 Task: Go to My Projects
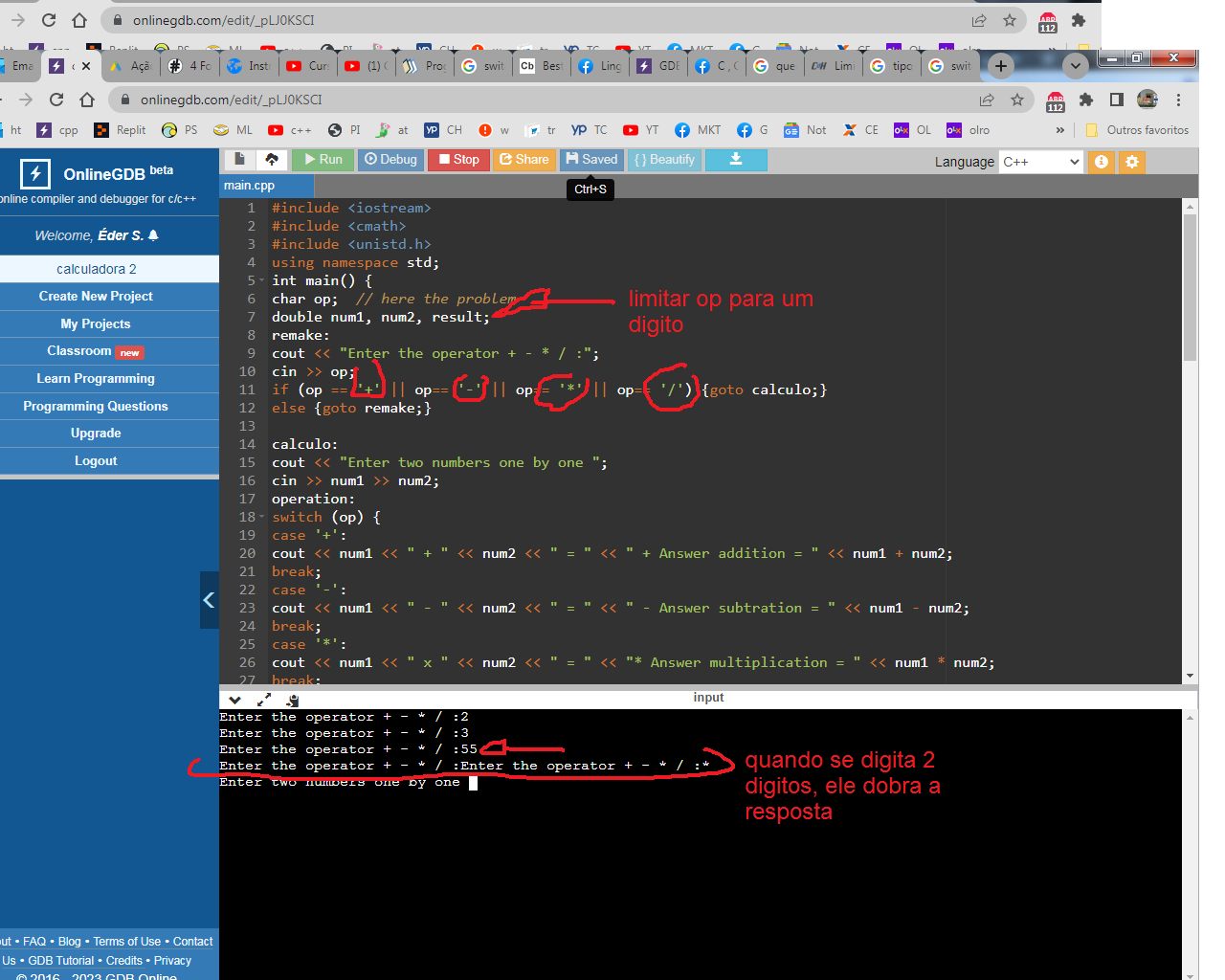tap(96, 324)
